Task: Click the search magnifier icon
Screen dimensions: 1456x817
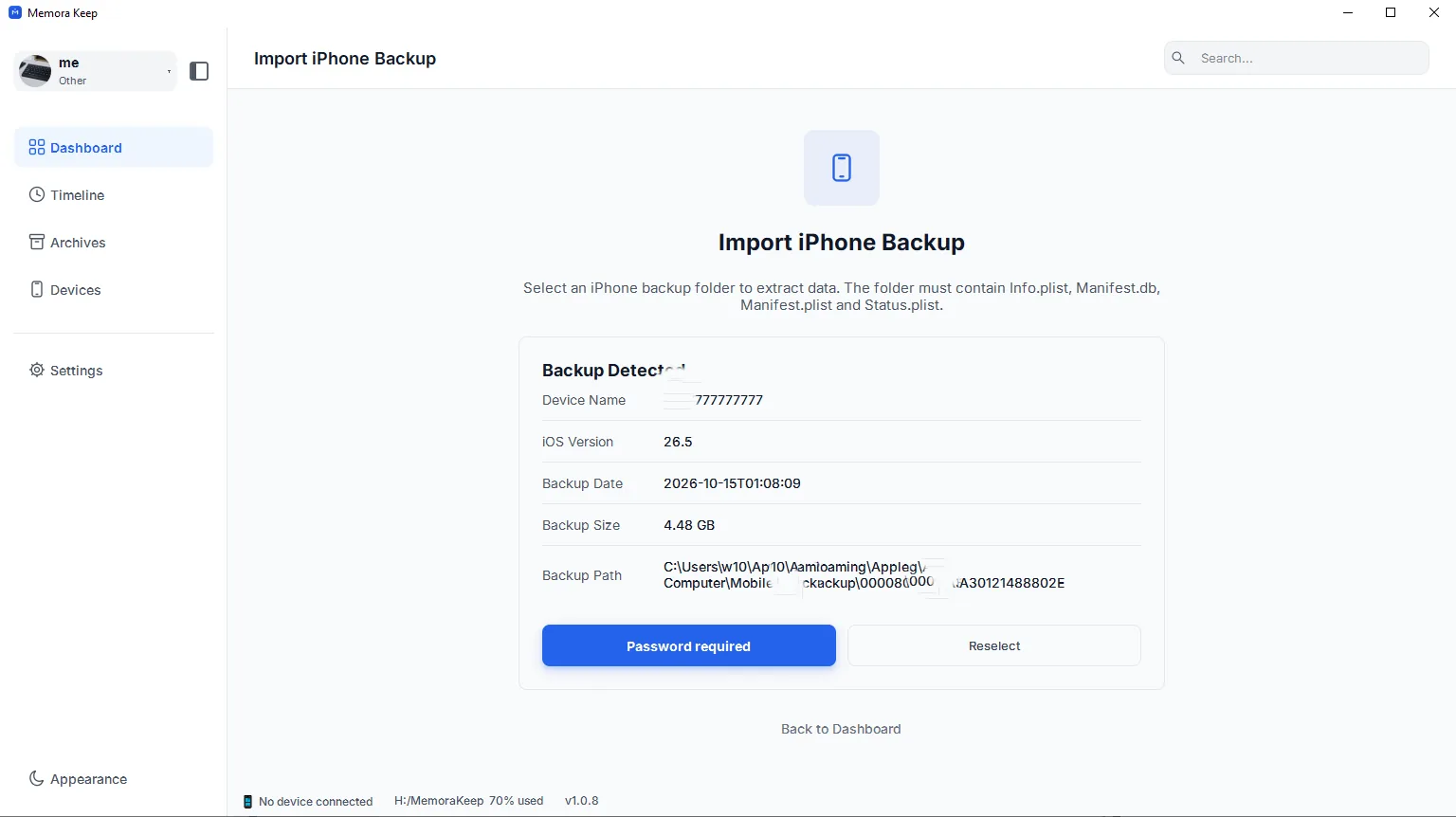Action: [1178, 58]
